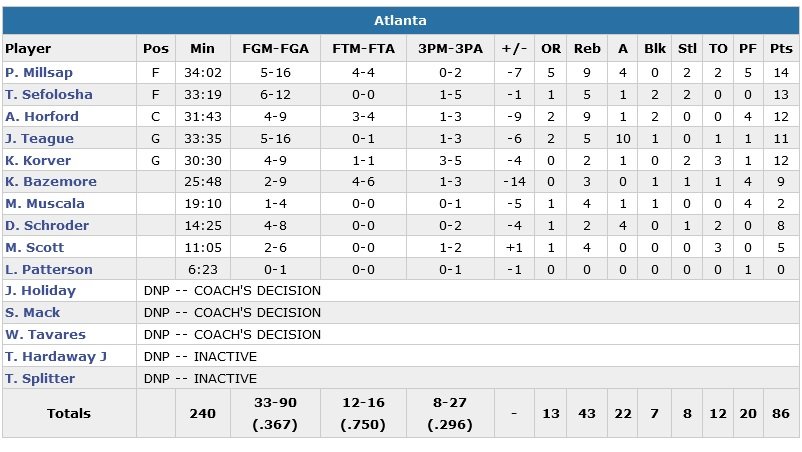Click L. Patterson player name
This screenshot has height=452, width=802.
pyautogui.click(x=48, y=270)
